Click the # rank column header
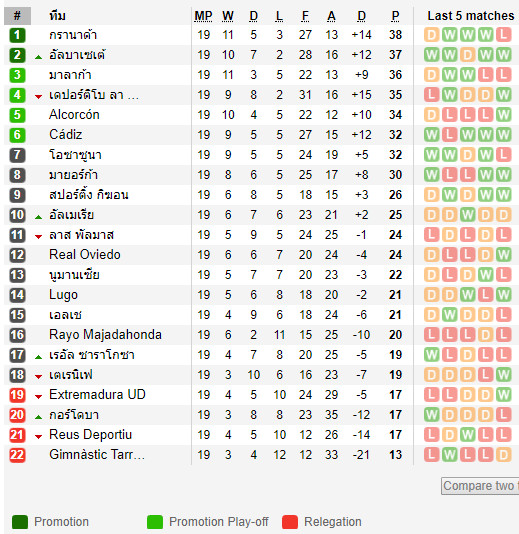Image resolution: width=519 pixels, height=534 pixels. 17,16
